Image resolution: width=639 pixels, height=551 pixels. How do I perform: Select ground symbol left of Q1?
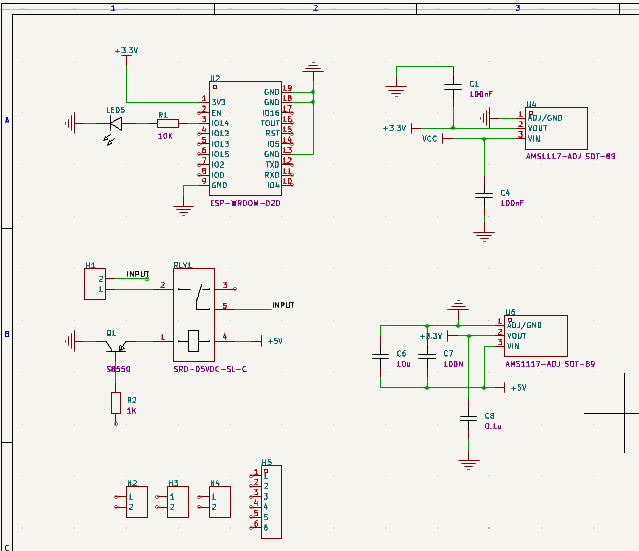(x=71, y=341)
